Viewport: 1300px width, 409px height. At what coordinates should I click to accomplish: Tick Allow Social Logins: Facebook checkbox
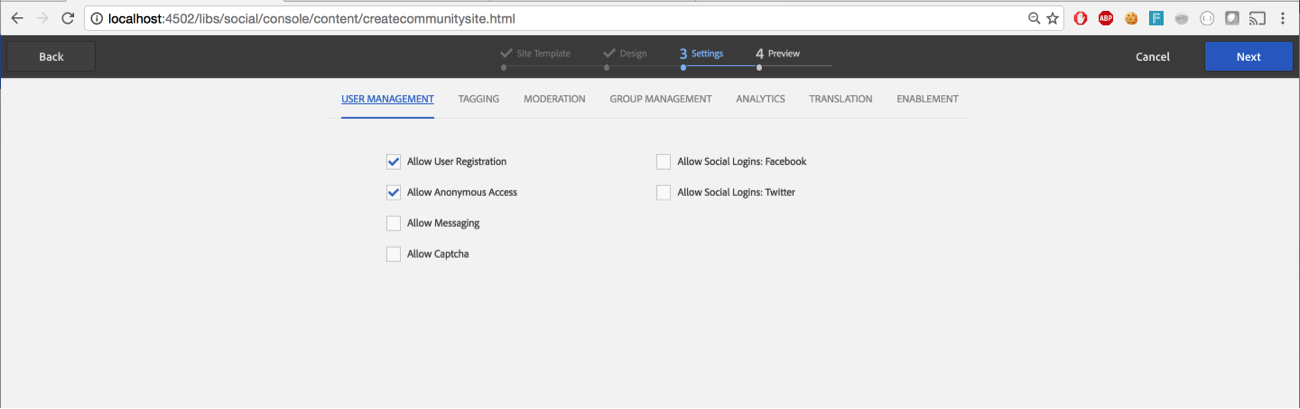(x=663, y=161)
